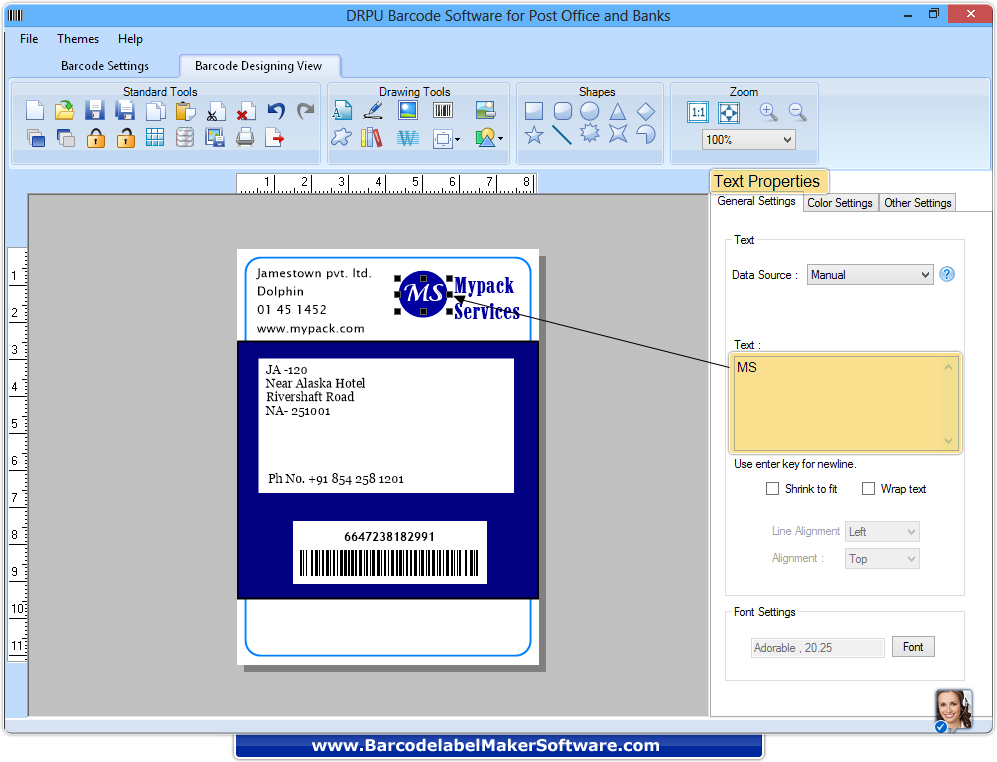
Task: Select the custom splash shape tool
Action: pos(341,137)
